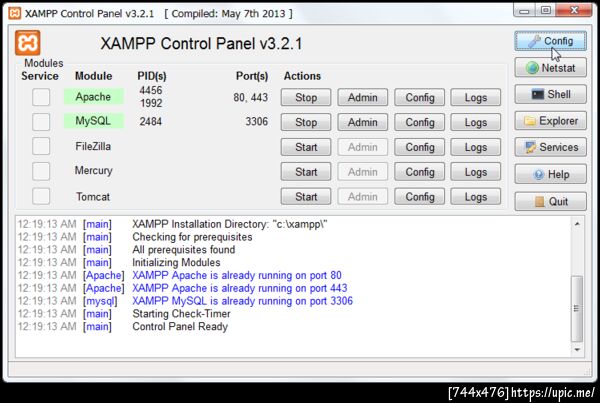Viewport: 600px width, 403px height.
Task: Click log line 'Checking for prerequisites'
Action: pos(192,237)
